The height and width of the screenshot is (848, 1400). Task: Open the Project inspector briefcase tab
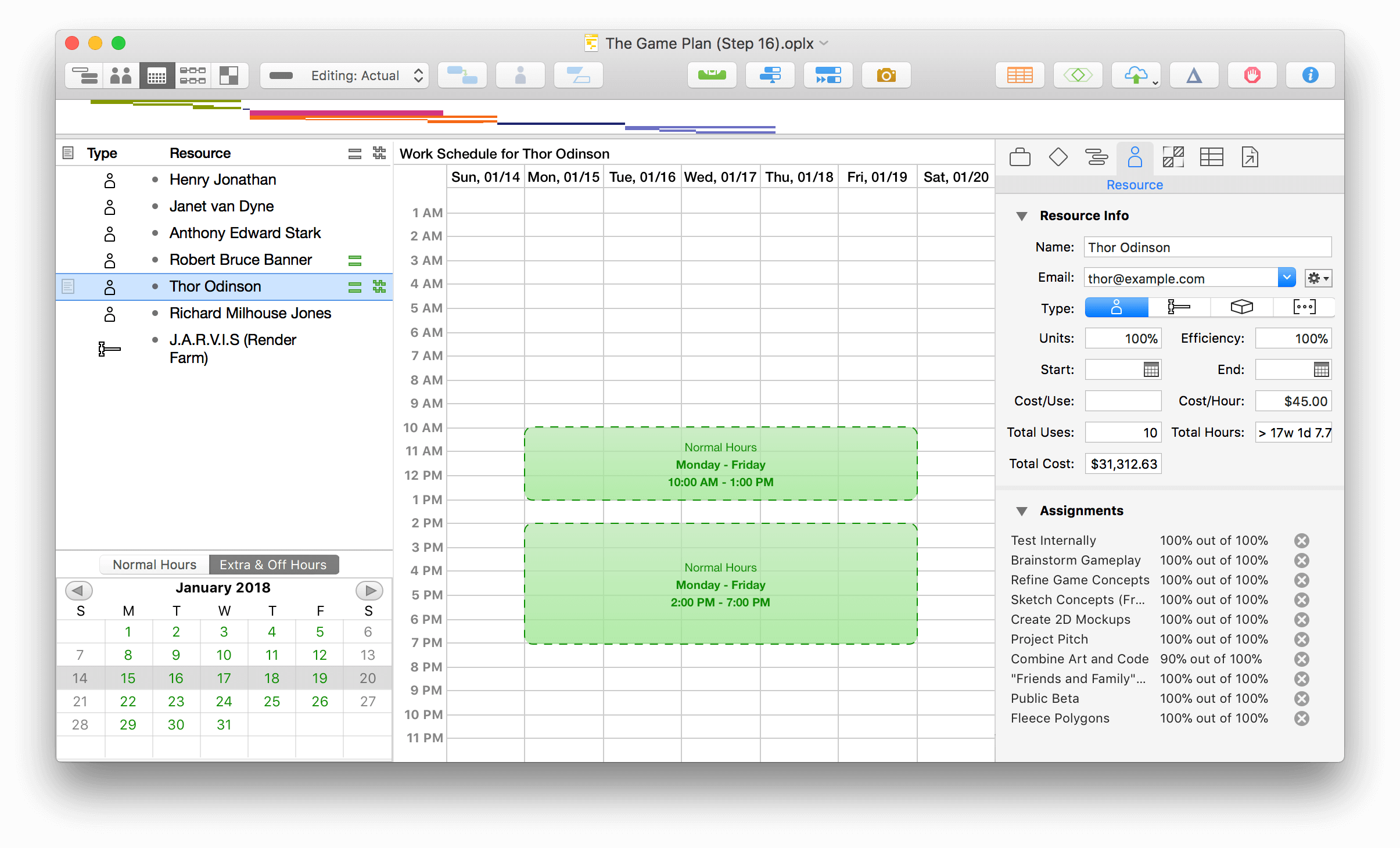[x=1020, y=157]
